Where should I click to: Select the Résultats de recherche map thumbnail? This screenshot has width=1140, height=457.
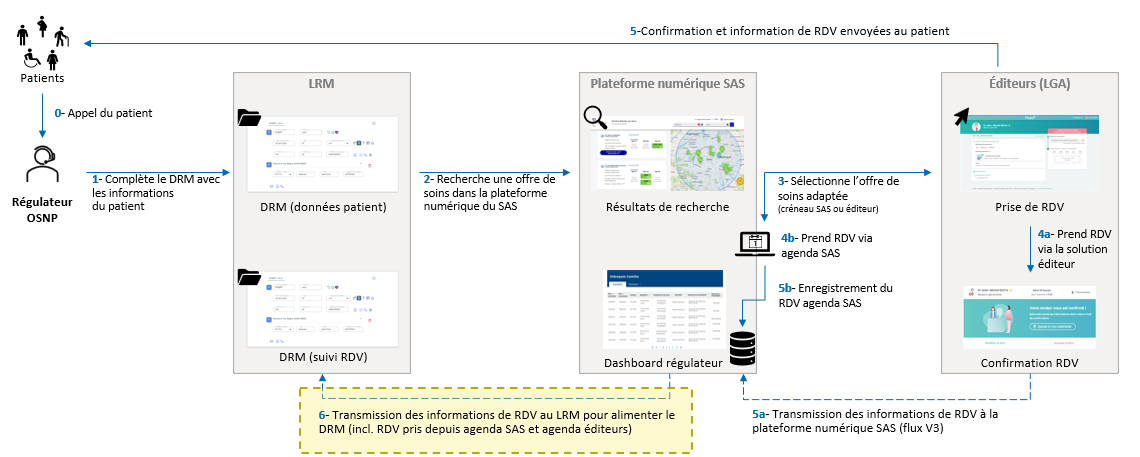tap(665, 152)
